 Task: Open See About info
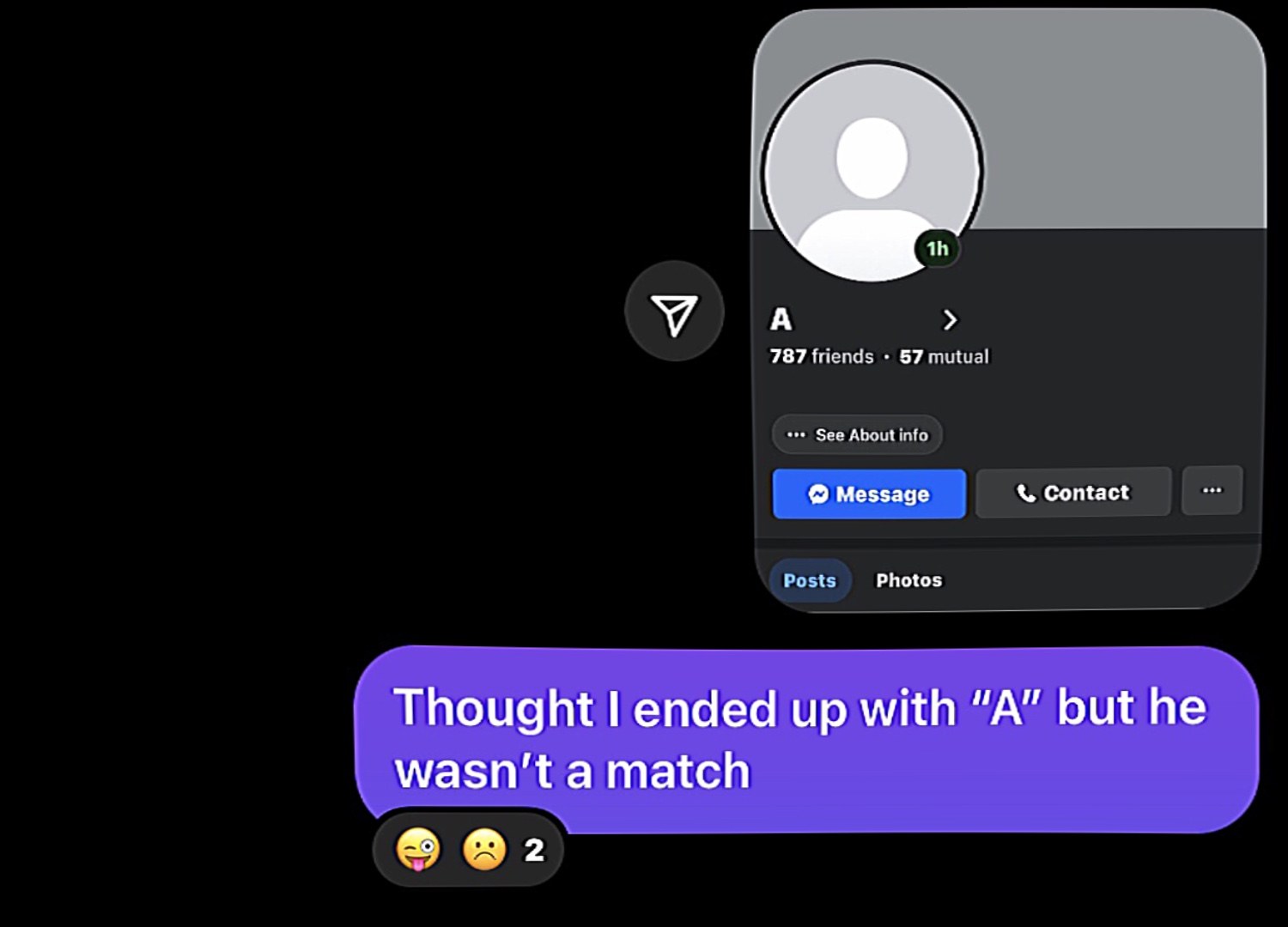coord(856,435)
